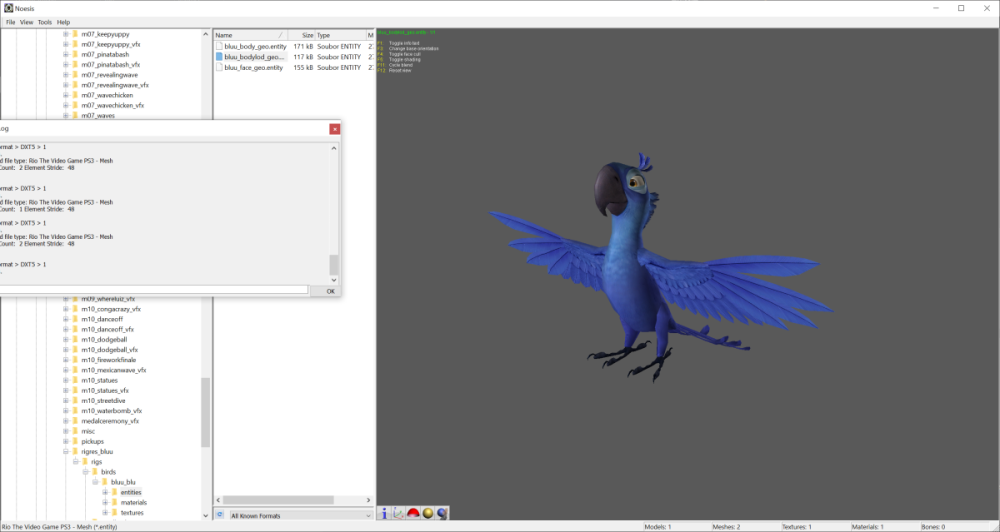Click left arrow of file list horizontal scrollbar
The image size is (1000, 532).
point(218,500)
